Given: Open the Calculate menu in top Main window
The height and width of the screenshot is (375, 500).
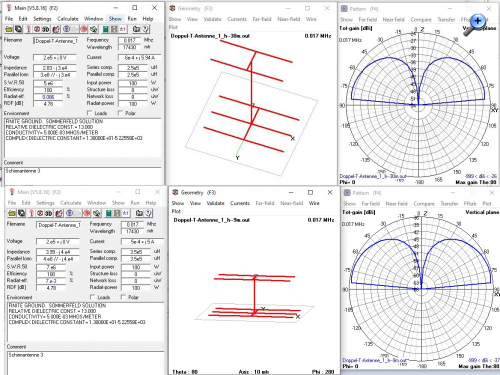Looking at the screenshot, I should click(x=68, y=19).
